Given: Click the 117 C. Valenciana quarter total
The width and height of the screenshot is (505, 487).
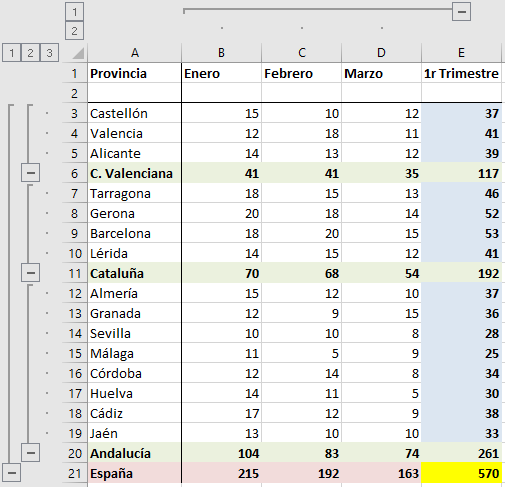Looking at the screenshot, I should point(461,173).
